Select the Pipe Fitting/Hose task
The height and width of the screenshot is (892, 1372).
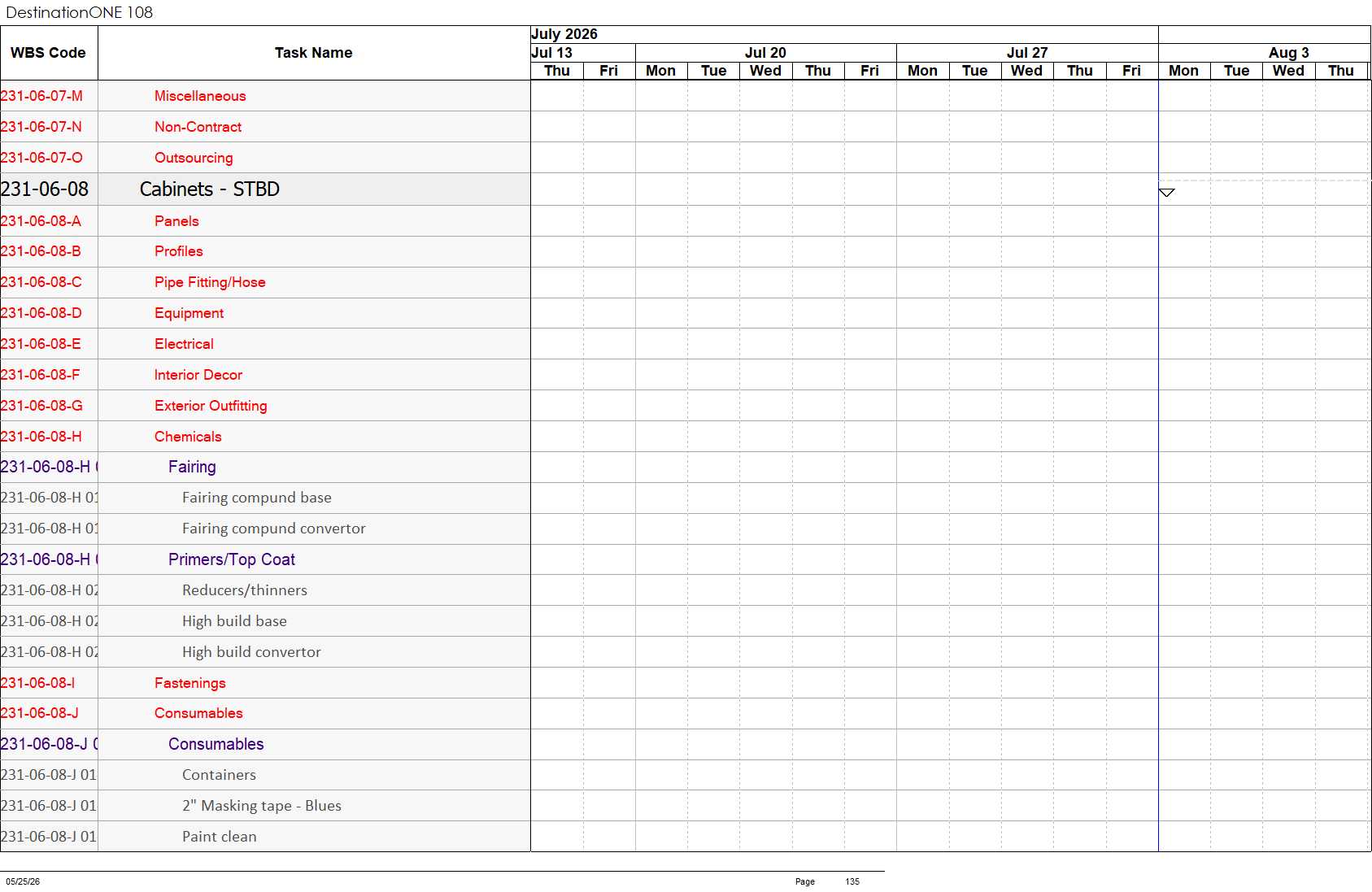[210, 282]
